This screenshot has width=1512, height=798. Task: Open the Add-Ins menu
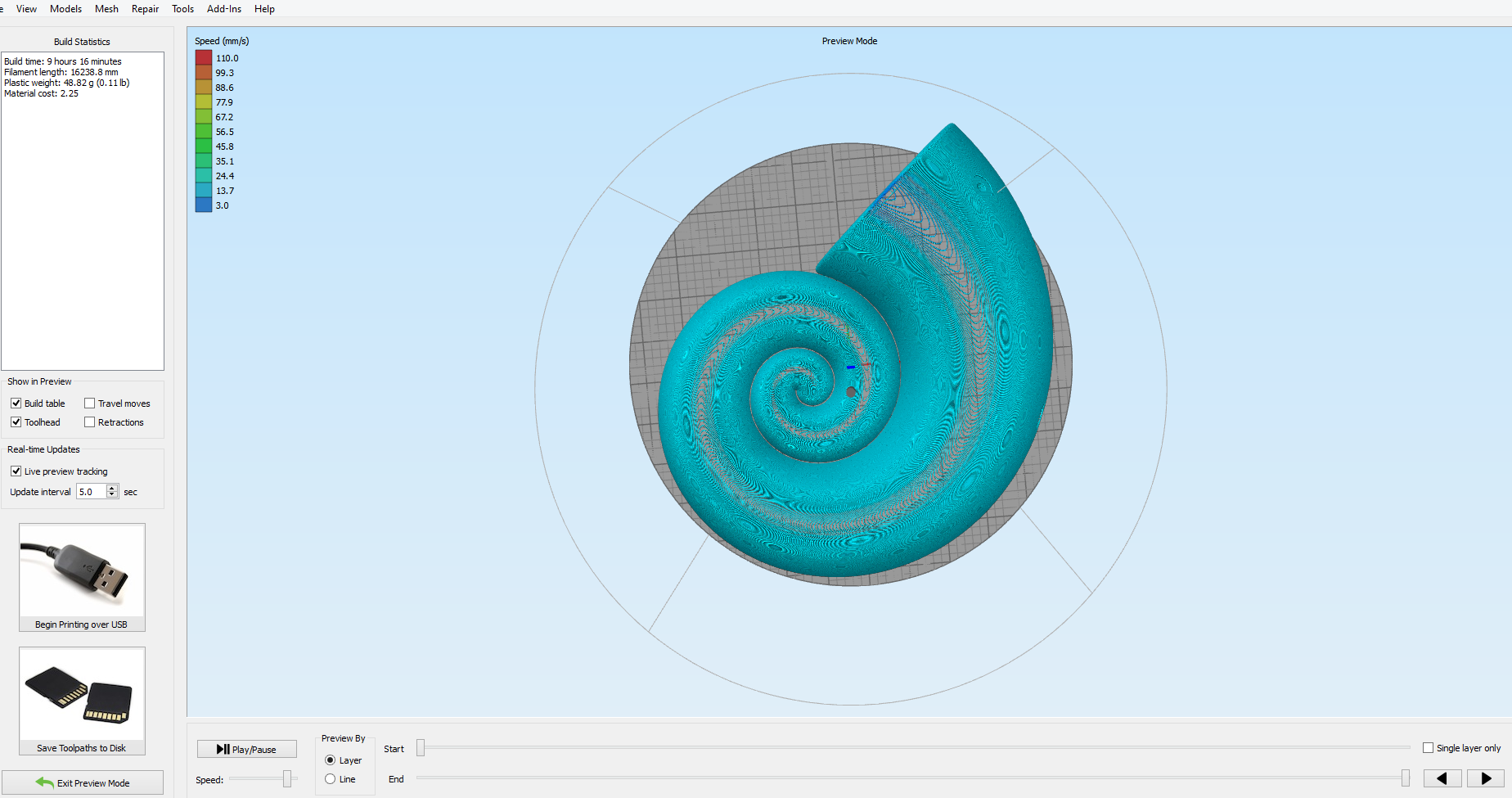tap(223, 9)
